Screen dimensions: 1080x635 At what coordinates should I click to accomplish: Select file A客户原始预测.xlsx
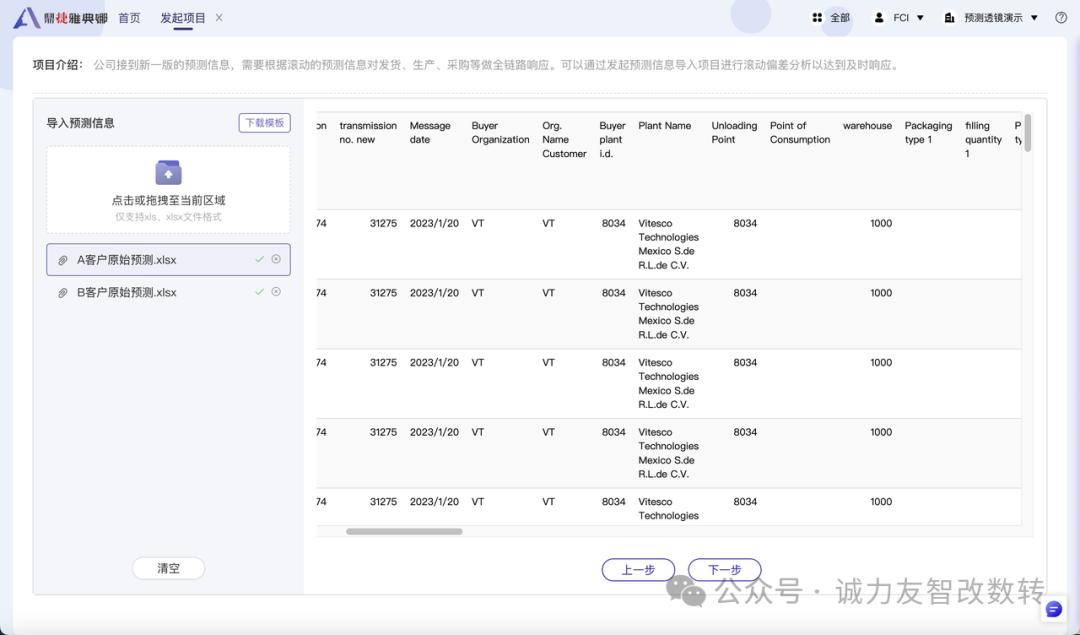168,260
